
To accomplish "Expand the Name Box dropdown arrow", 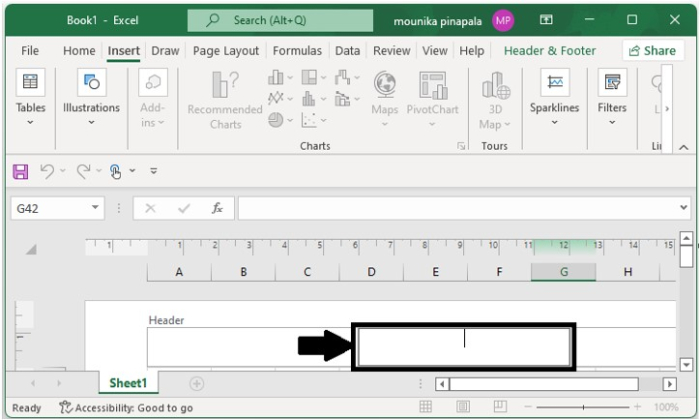I will click(95, 208).
